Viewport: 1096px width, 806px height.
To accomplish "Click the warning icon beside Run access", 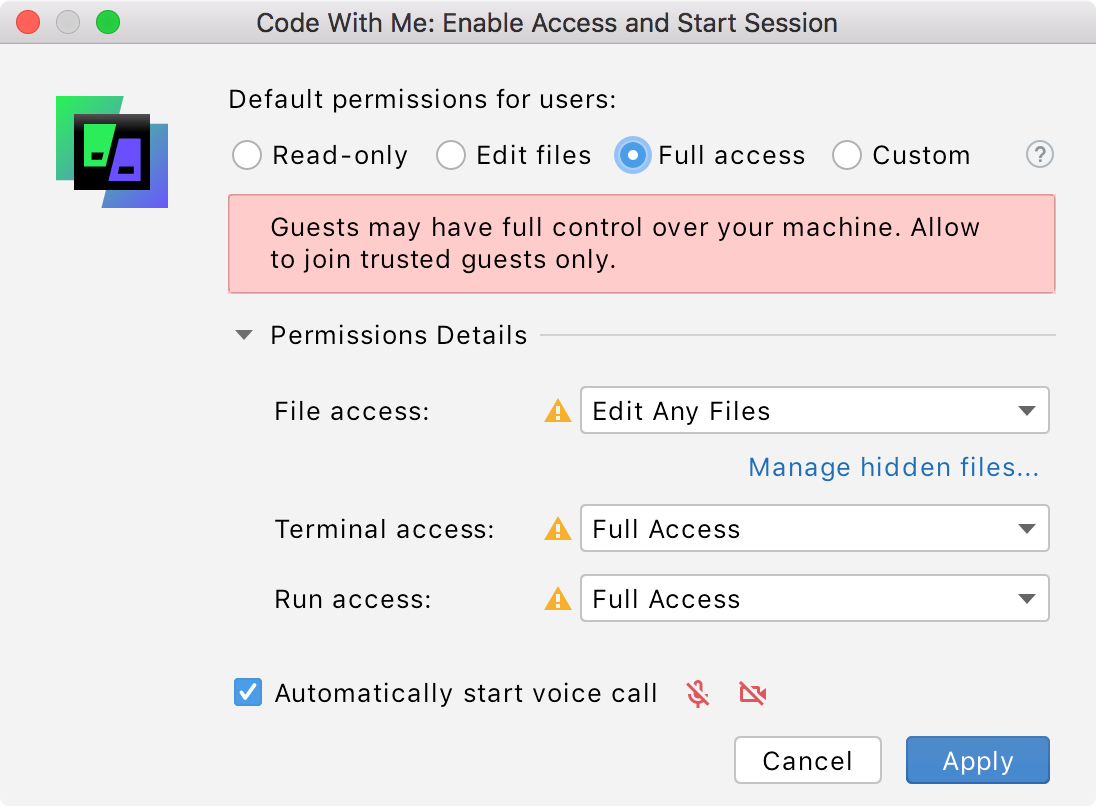I will [x=558, y=599].
